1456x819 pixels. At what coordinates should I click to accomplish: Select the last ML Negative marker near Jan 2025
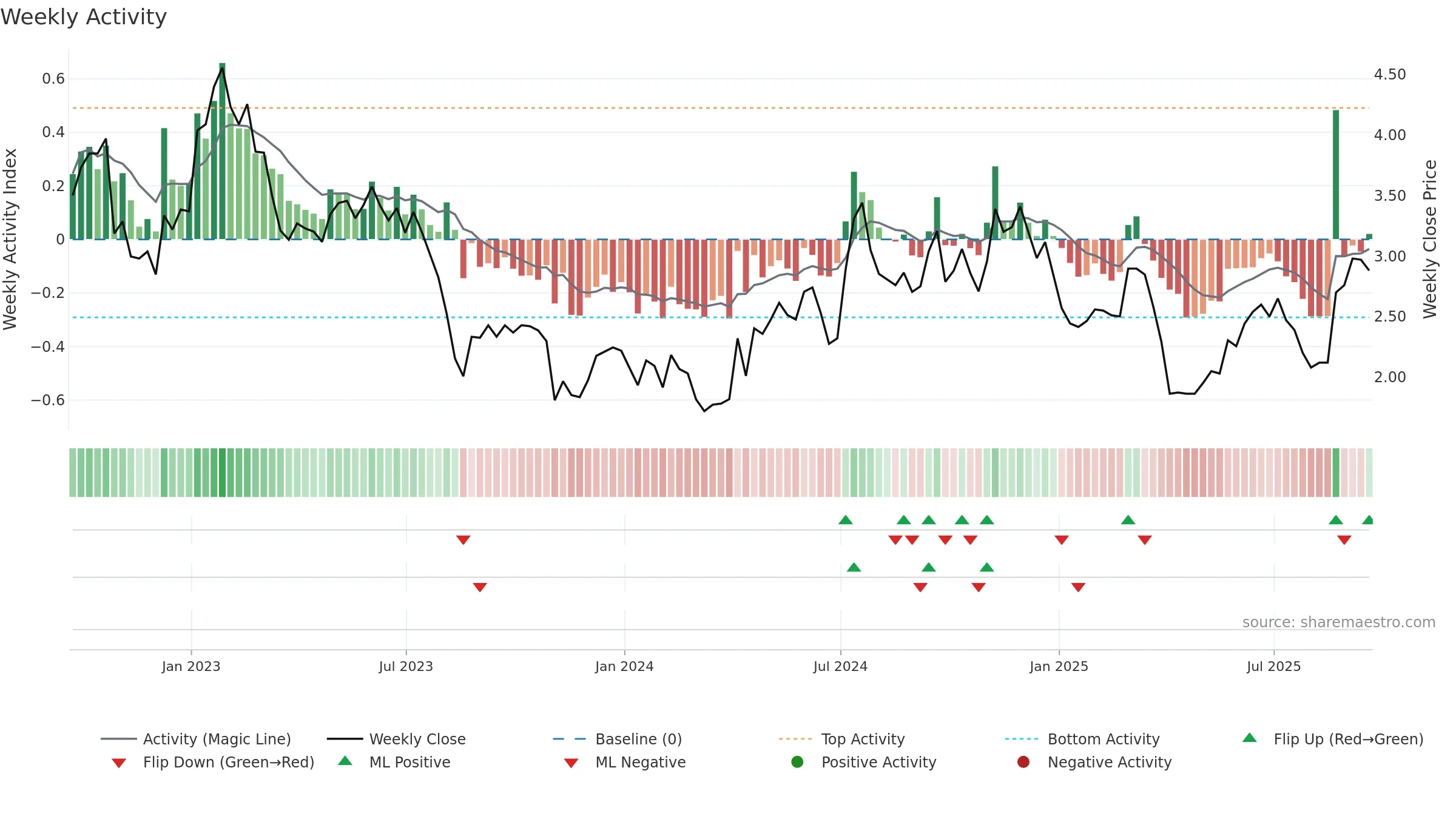pos(1078,587)
